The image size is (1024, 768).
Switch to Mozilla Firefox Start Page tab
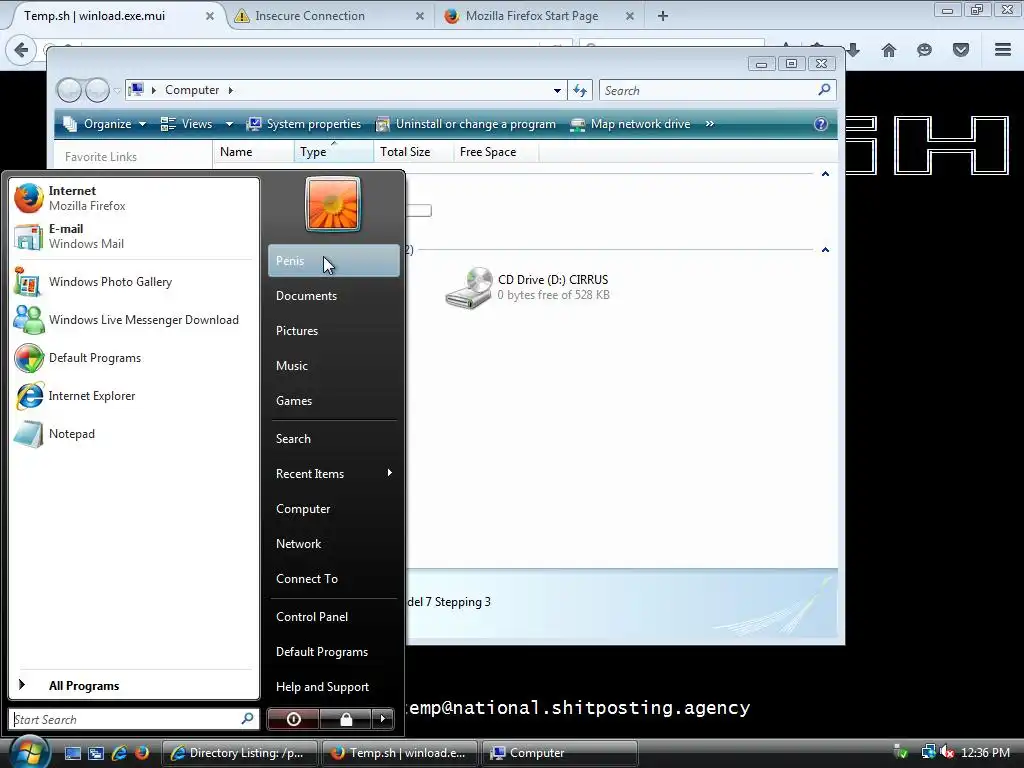[539, 16]
